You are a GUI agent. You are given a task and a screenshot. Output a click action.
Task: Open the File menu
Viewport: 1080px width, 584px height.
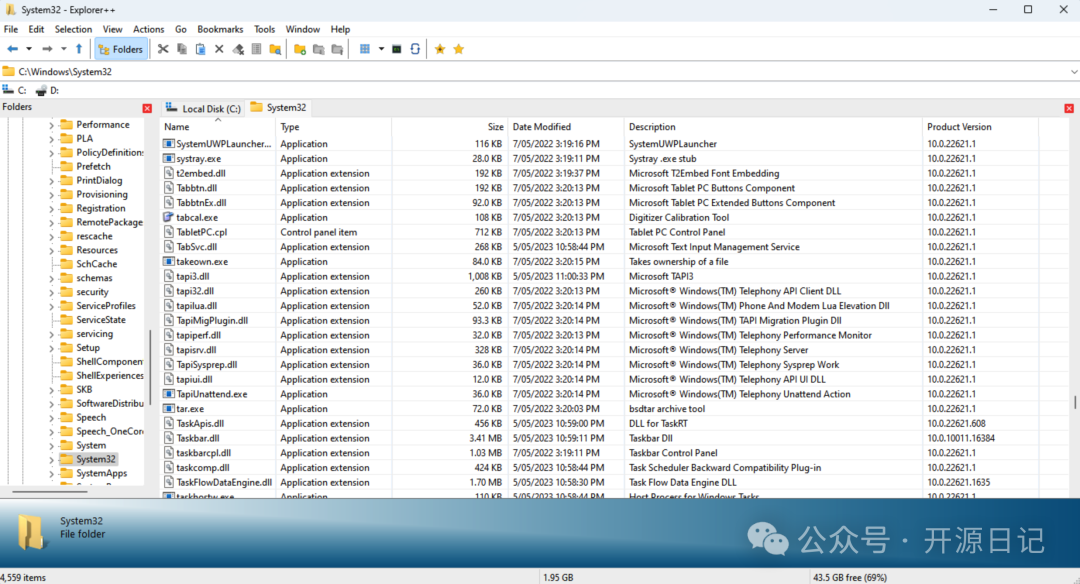[11, 29]
